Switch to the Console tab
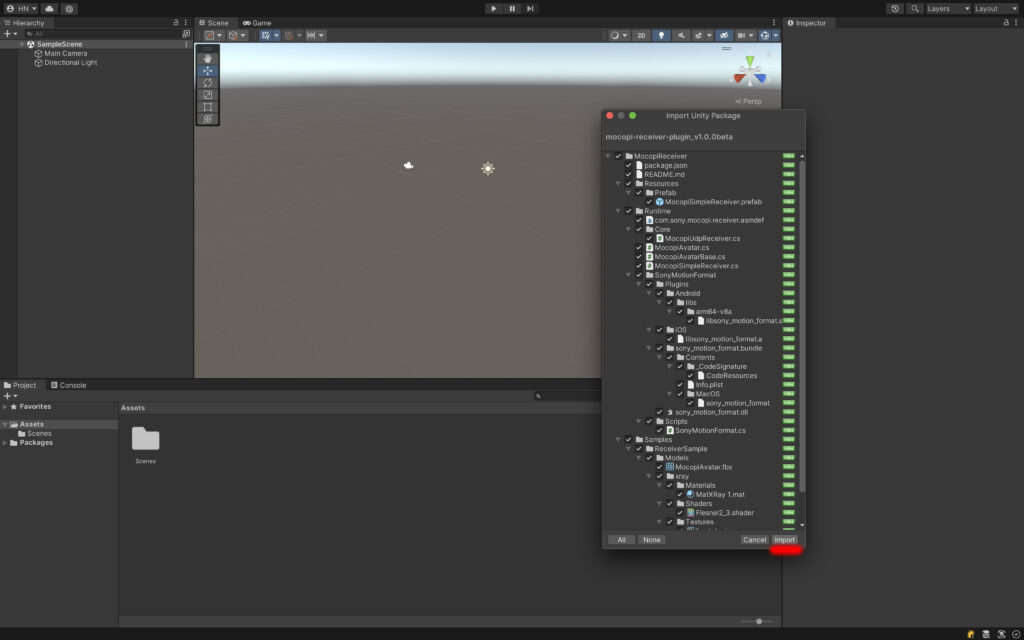This screenshot has height=640, width=1024. tap(69, 385)
